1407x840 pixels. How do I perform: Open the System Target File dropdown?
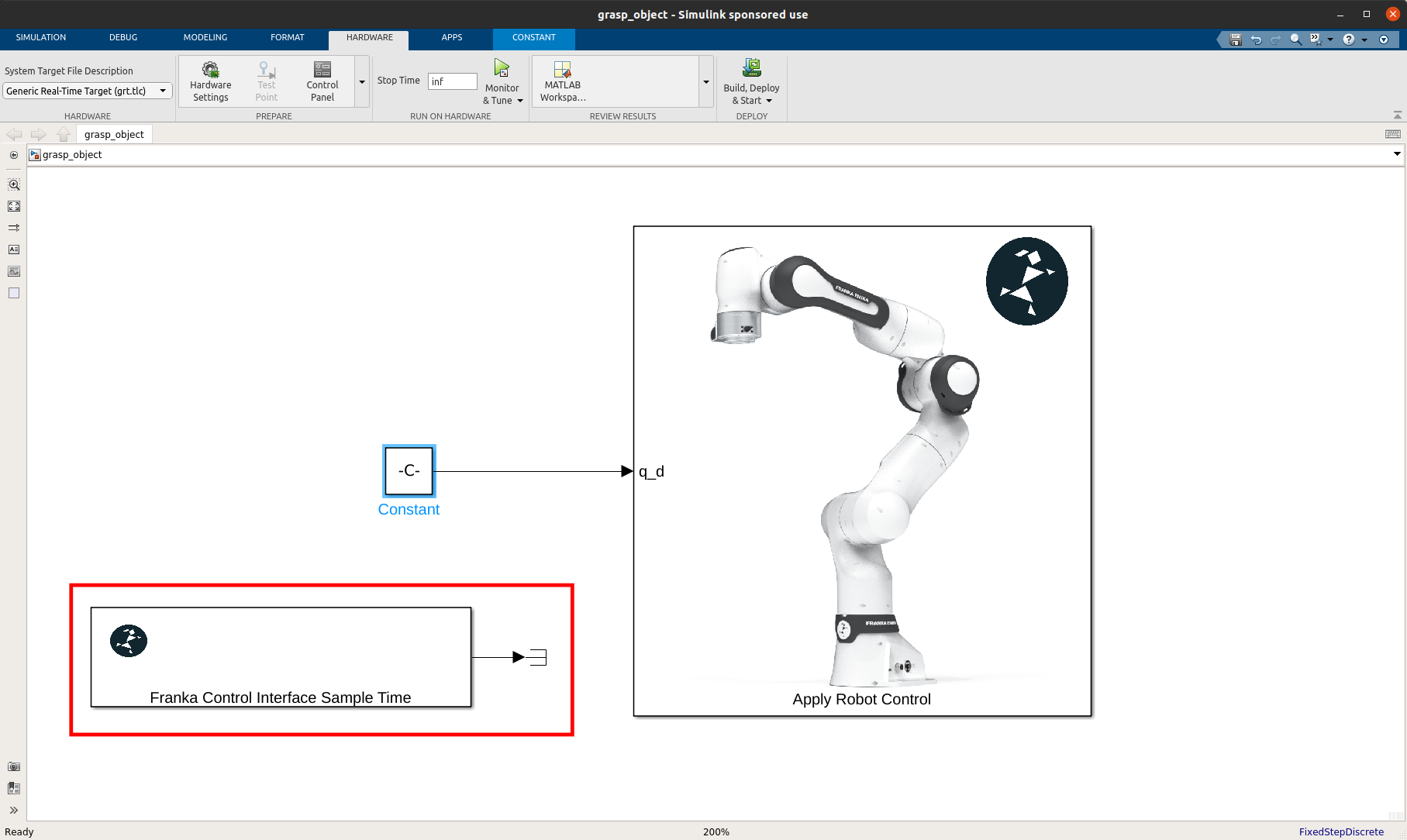(162, 91)
